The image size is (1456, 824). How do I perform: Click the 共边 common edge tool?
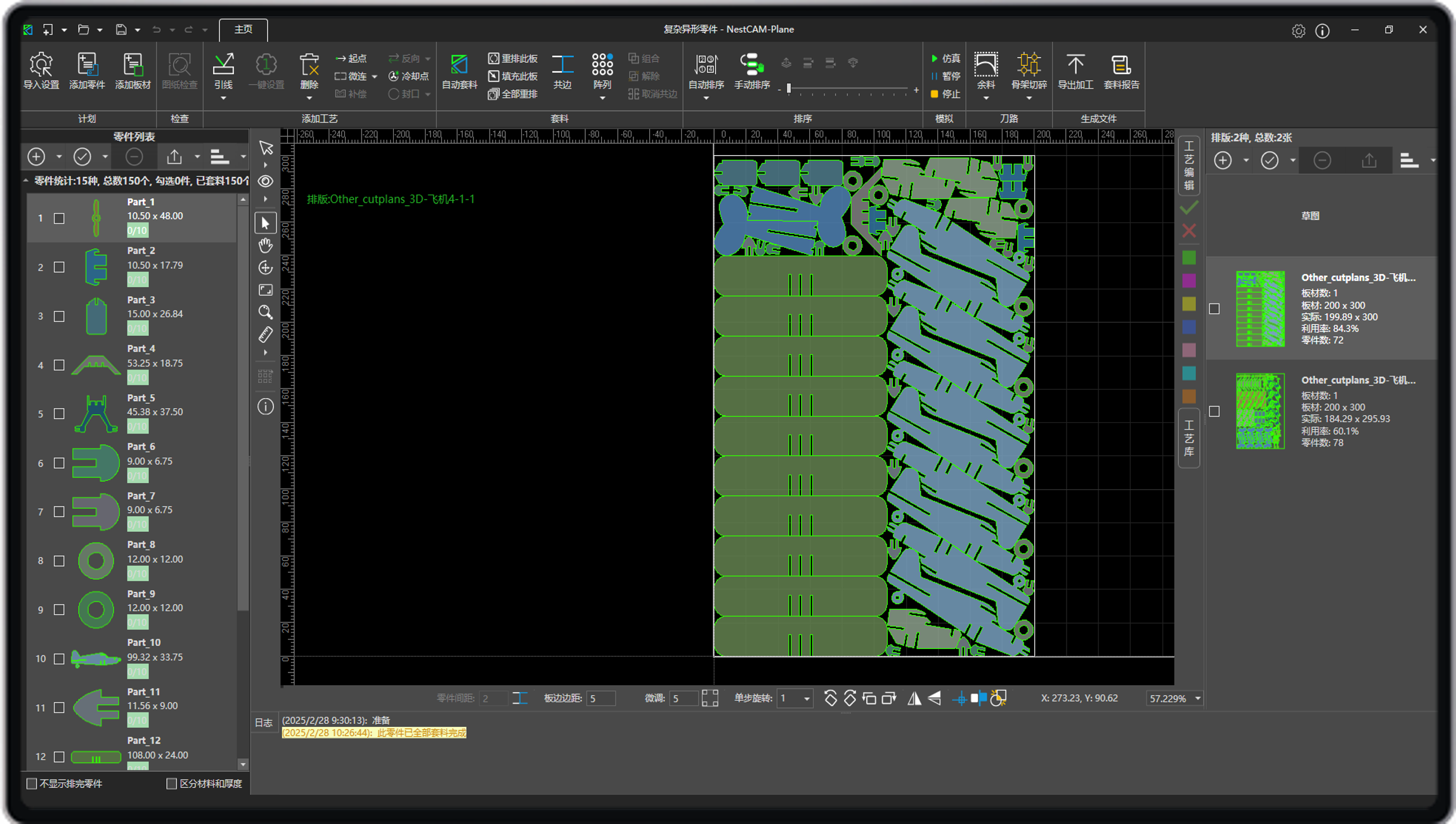point(562,71)
